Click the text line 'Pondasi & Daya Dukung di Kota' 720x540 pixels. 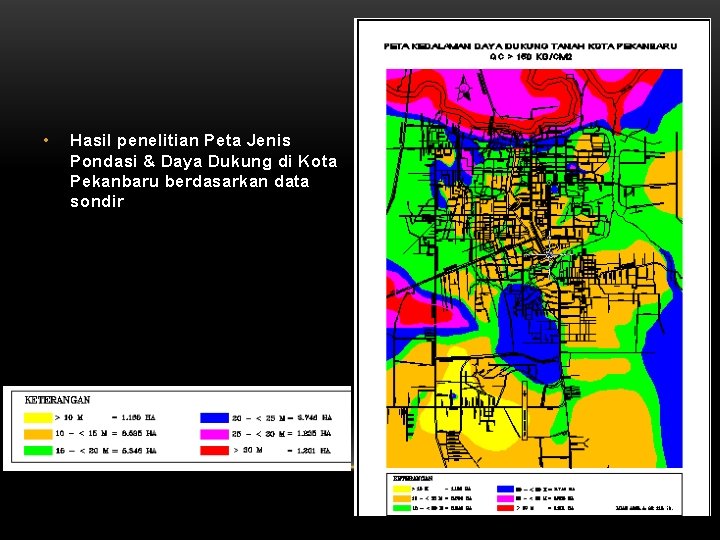[x=203, y=161]
